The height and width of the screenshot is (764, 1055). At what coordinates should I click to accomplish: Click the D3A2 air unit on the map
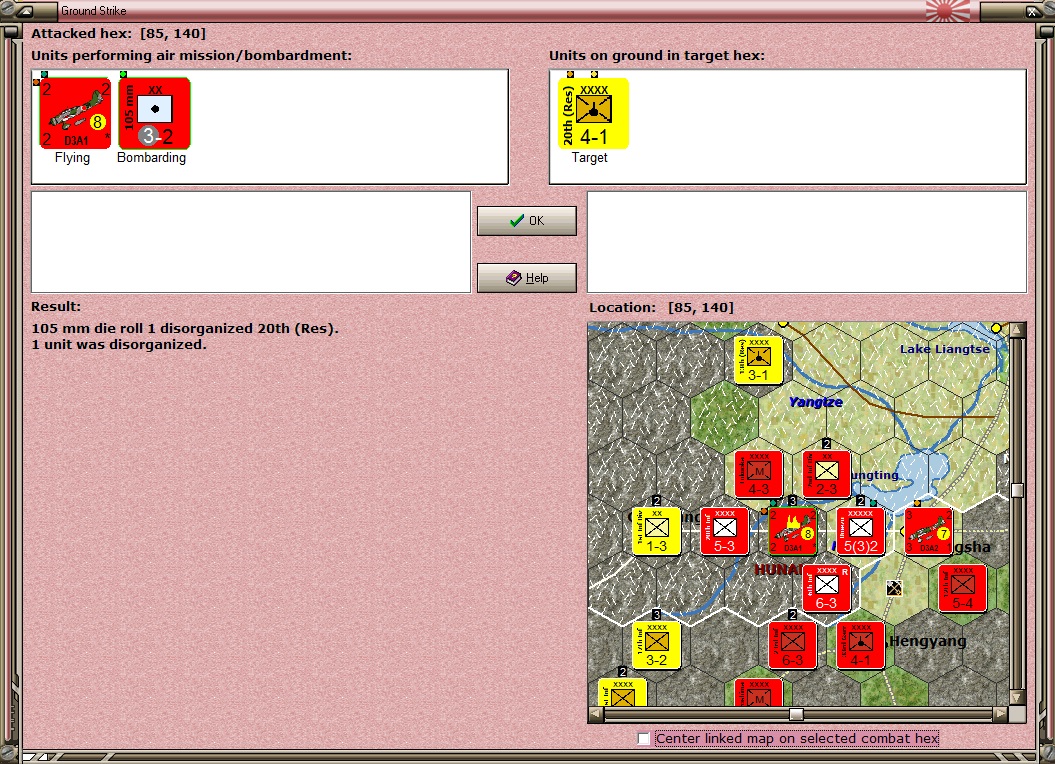pos(929,532)
